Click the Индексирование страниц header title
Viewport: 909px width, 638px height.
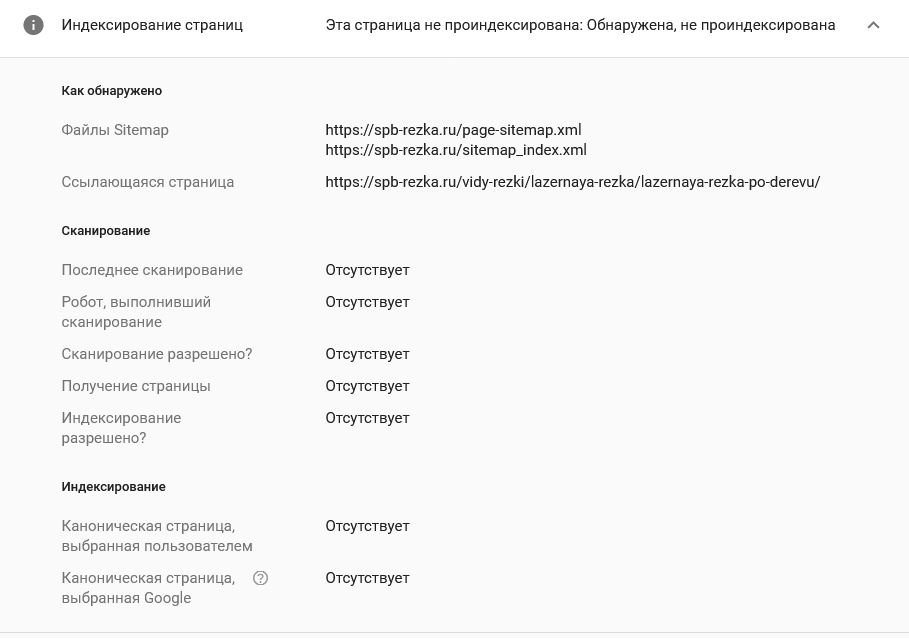click(x=152, y=25)
